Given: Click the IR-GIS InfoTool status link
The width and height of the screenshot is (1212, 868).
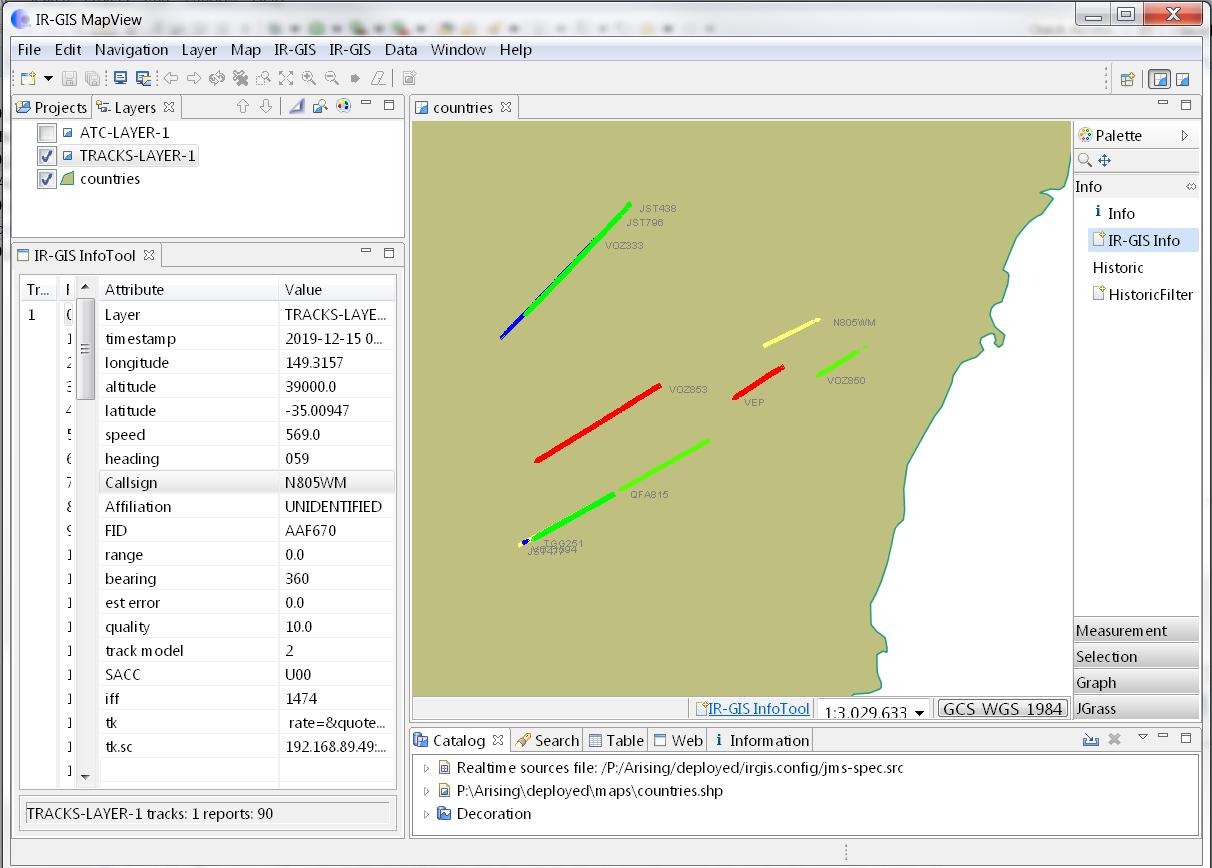Looking at the screenshot, I should (x=758, y=709).
